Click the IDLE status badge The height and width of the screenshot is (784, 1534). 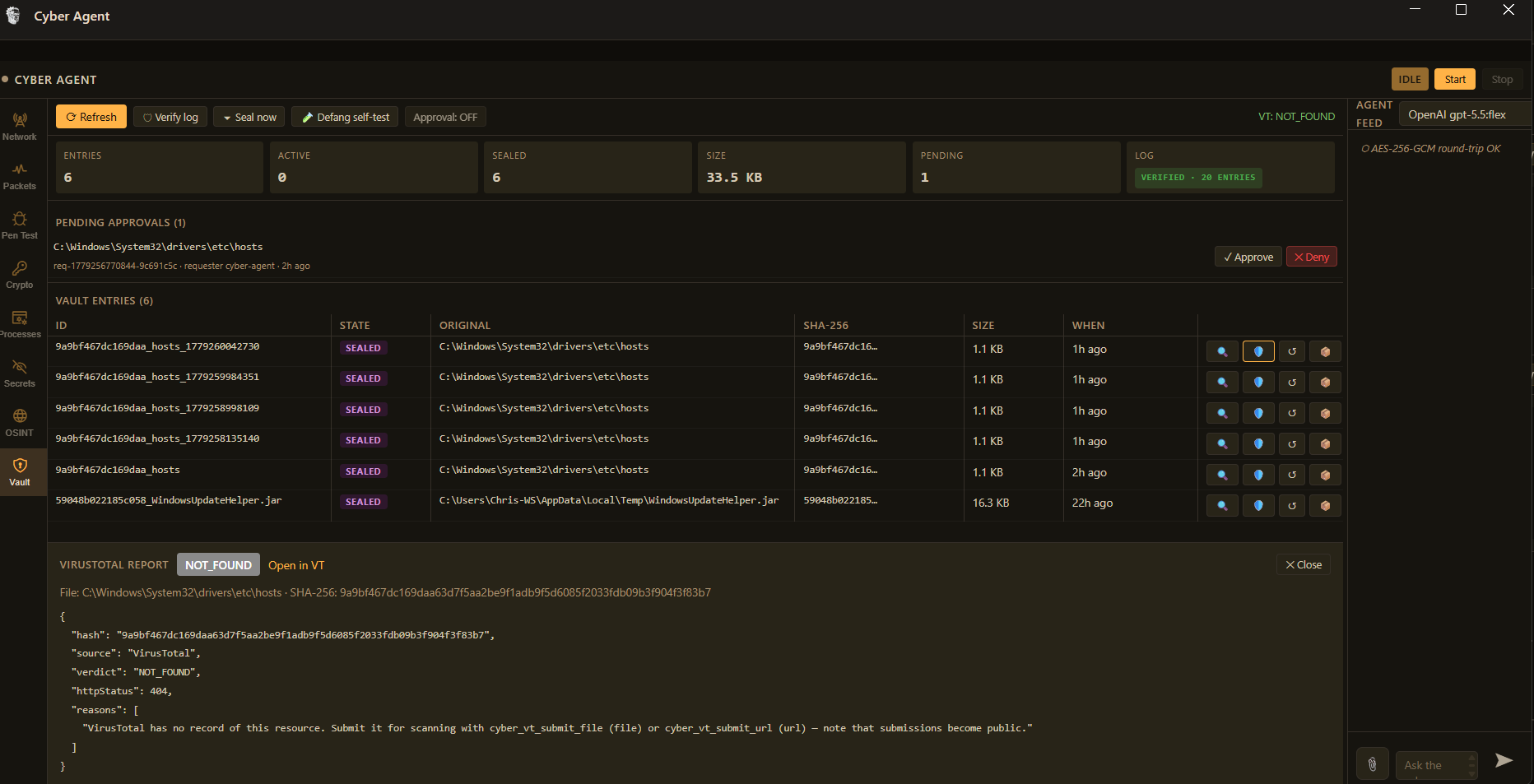tap(1410, 79)
